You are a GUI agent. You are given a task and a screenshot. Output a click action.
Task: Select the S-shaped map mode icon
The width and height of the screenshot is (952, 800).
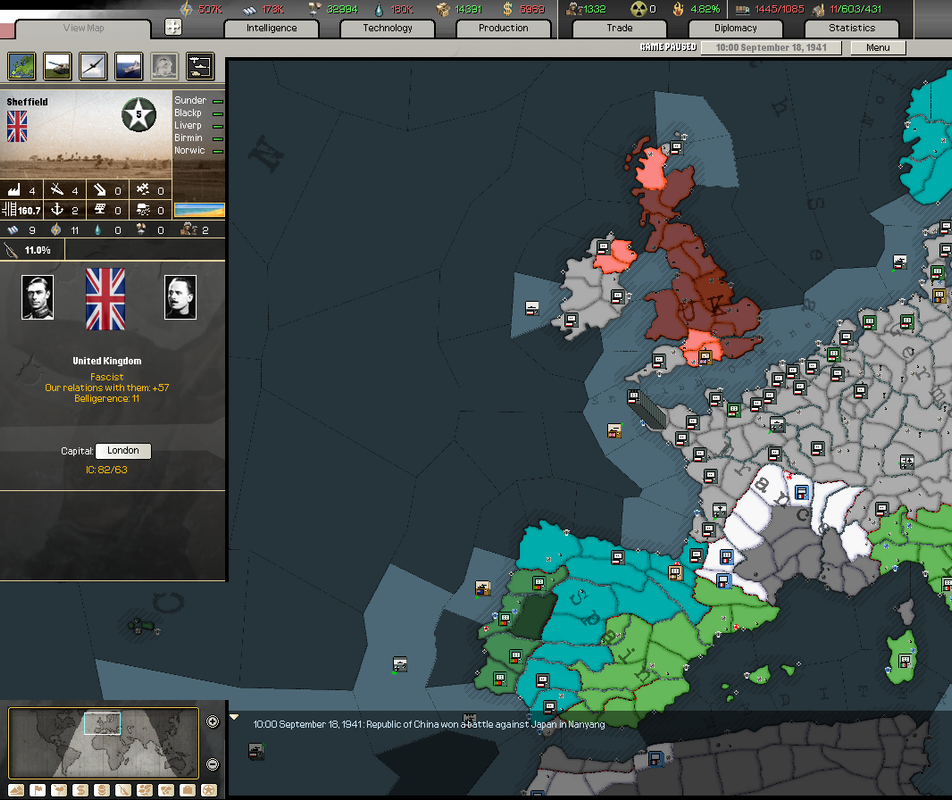point(80,790)
